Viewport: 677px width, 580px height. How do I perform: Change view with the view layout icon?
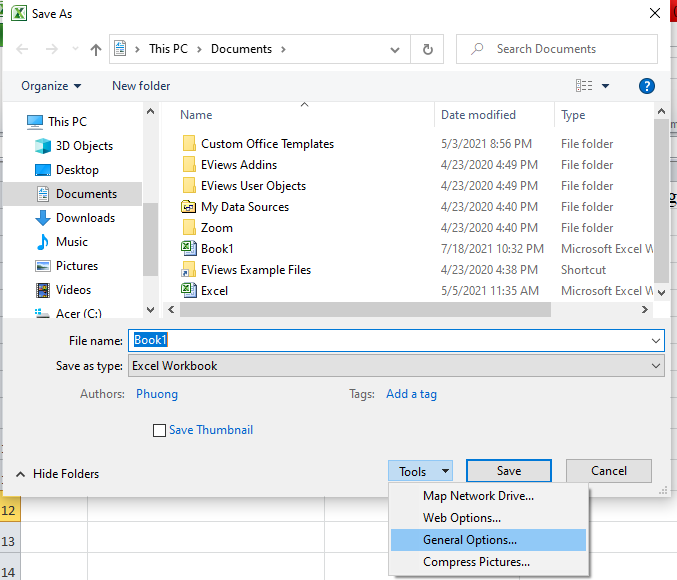[584, 86]
